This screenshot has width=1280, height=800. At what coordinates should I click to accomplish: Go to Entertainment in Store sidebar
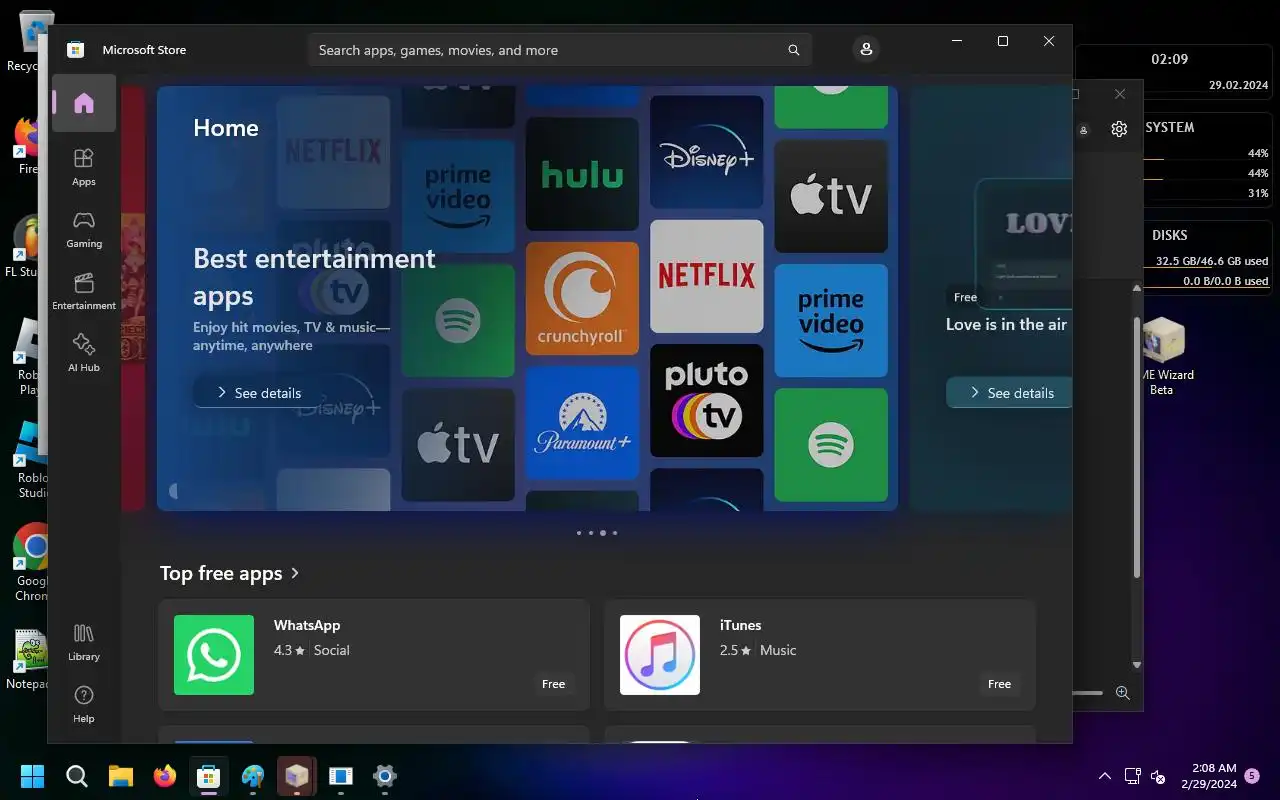pyautogui.click(x=84, y=290)
